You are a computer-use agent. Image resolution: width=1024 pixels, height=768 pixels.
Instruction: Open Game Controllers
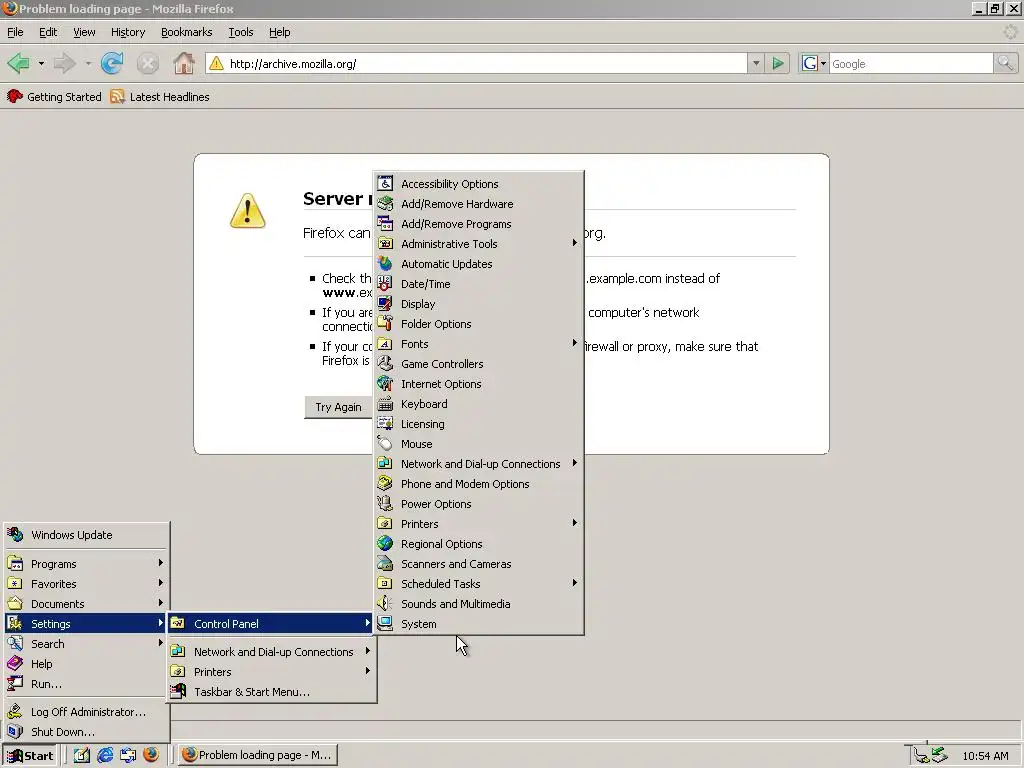pyautogui.click(x=479, y=364)
